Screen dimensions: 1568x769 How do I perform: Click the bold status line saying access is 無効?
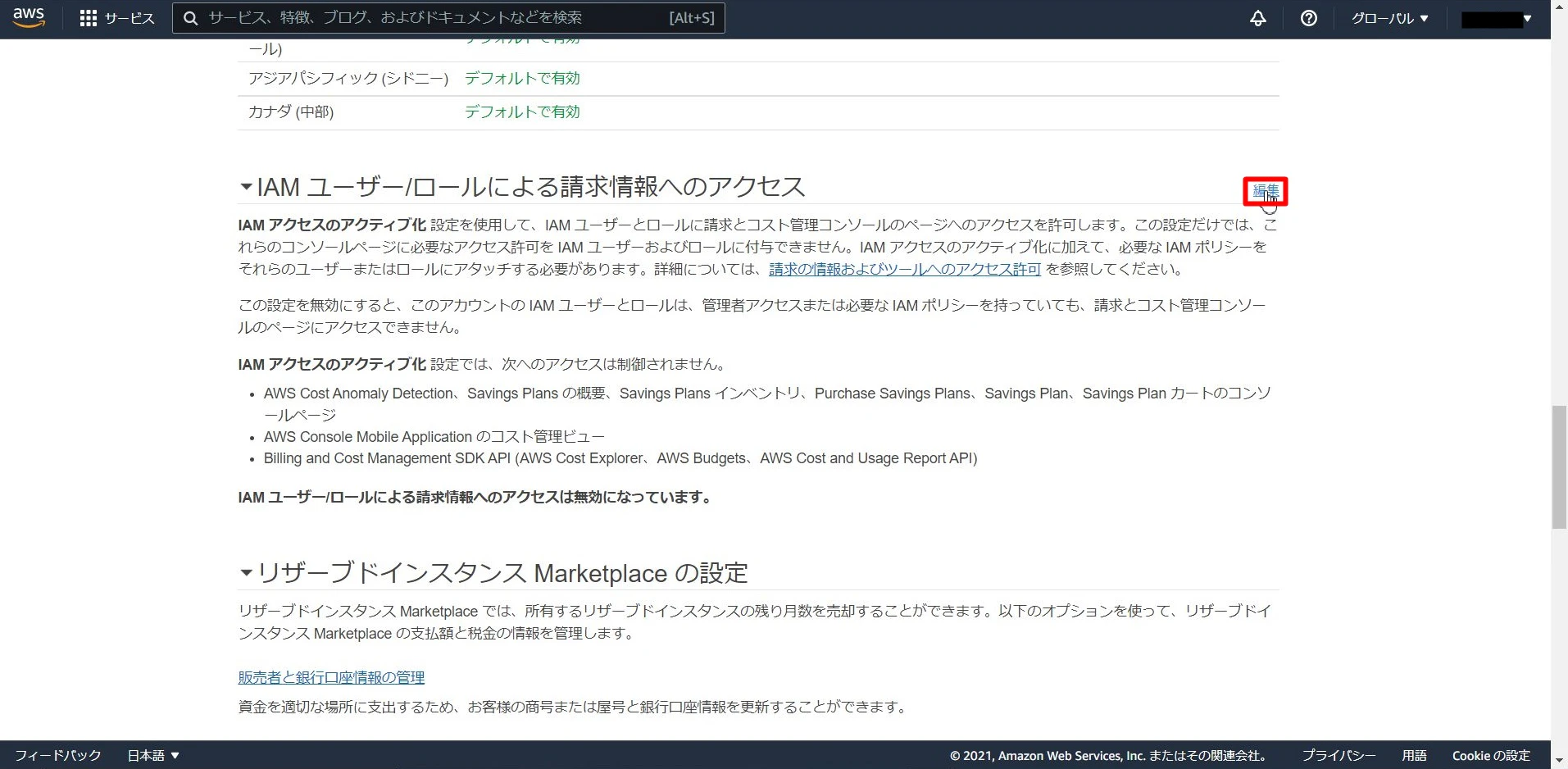[x=476, y=497]
